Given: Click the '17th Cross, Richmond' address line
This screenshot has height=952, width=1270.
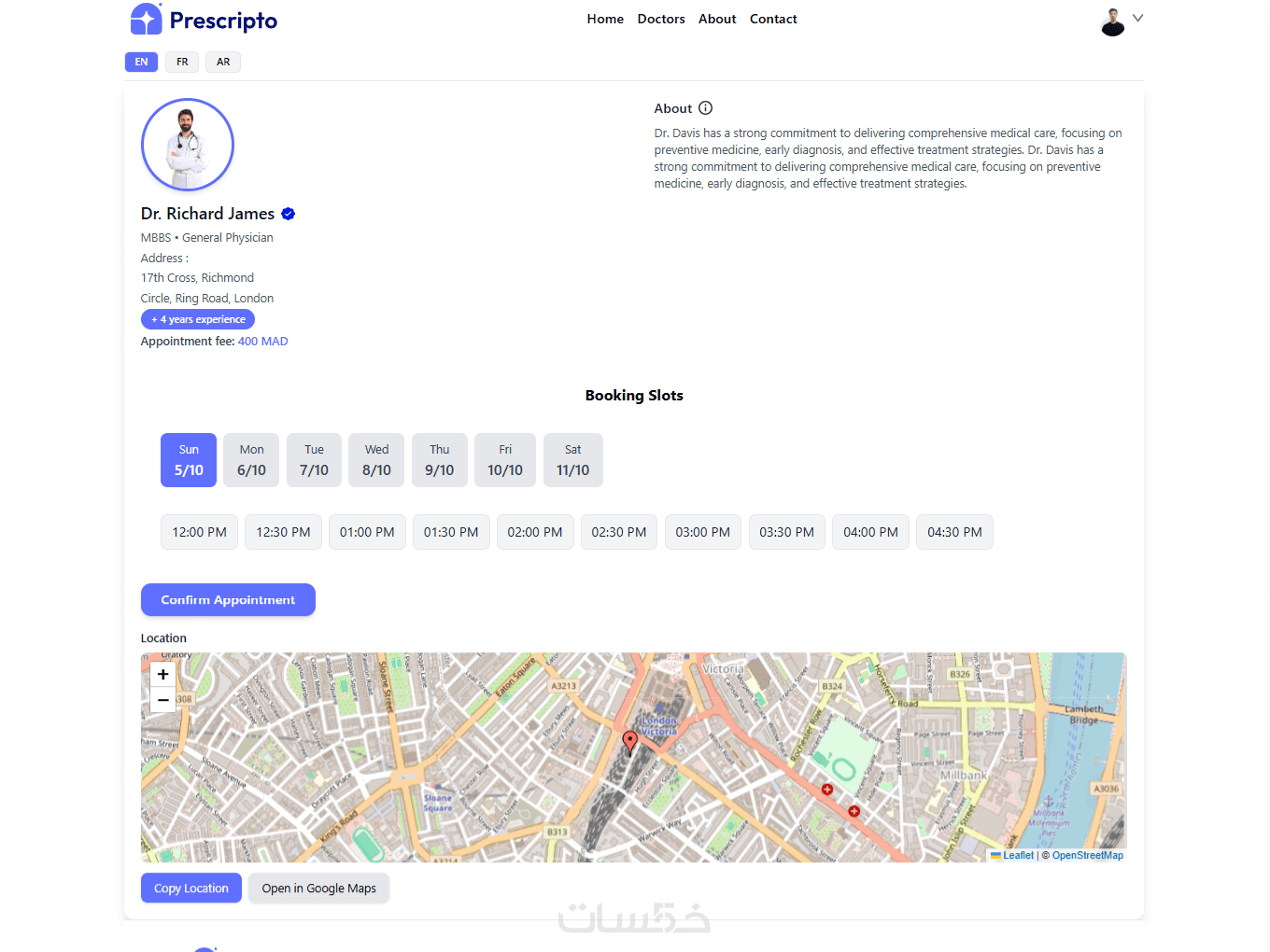Looking at the screenshot, I should click(x=197, y=278).
